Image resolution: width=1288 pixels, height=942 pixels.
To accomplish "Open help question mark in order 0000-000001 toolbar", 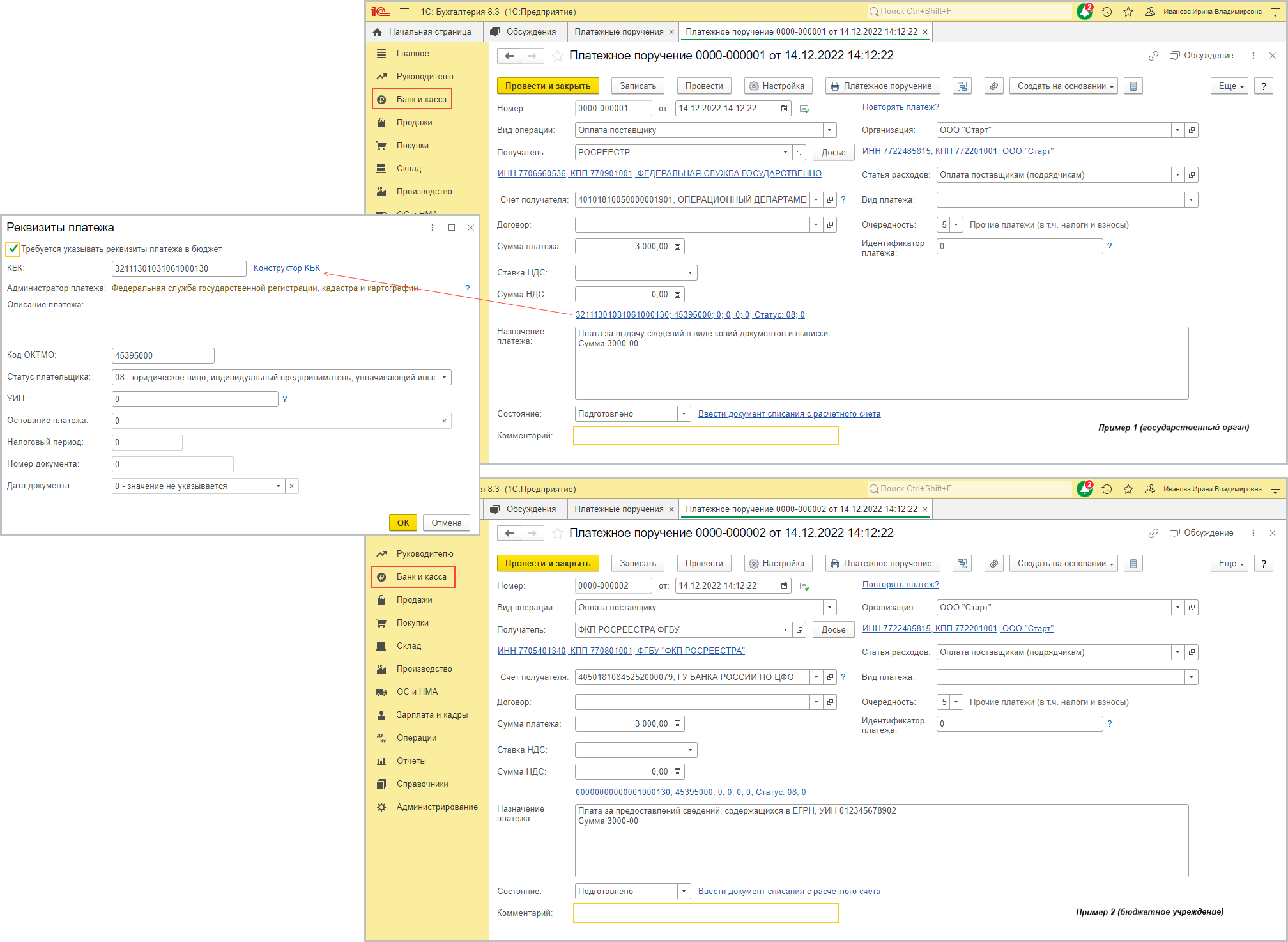I will tap(1263, 86).
